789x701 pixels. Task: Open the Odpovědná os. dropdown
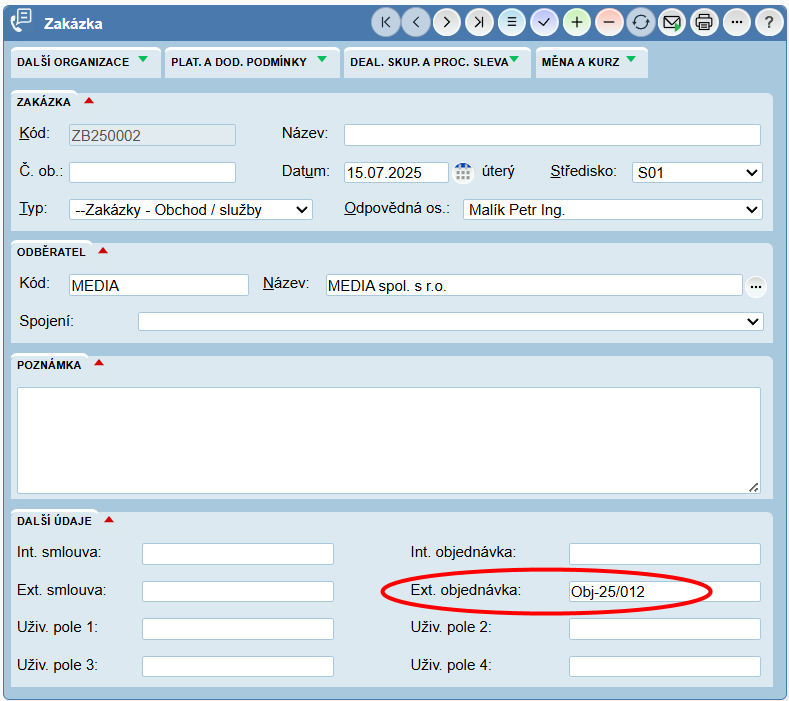612,210
